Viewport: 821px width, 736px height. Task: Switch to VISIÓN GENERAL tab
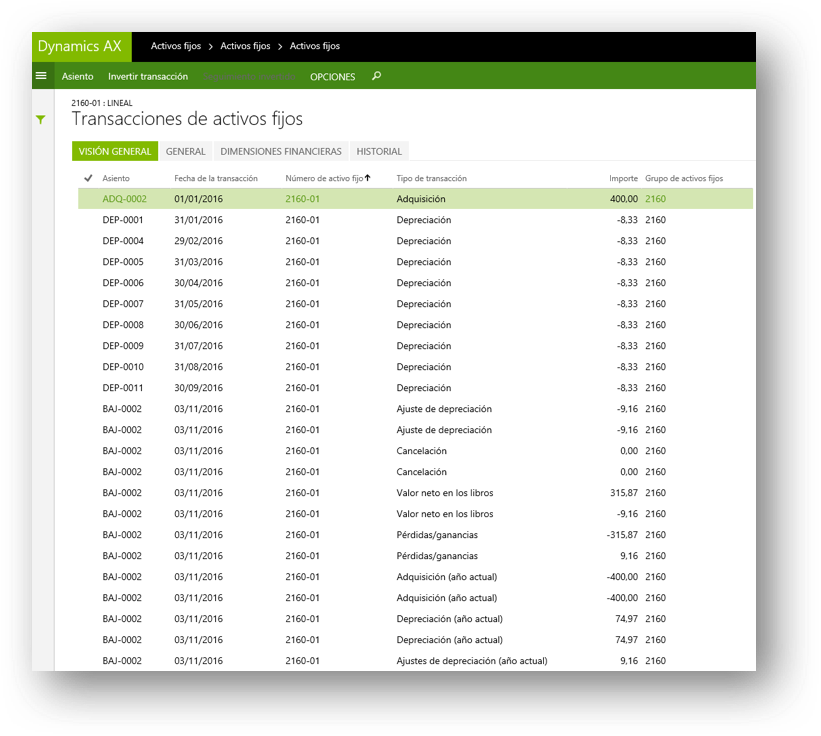pyautogui.click(x=115, y=151)
